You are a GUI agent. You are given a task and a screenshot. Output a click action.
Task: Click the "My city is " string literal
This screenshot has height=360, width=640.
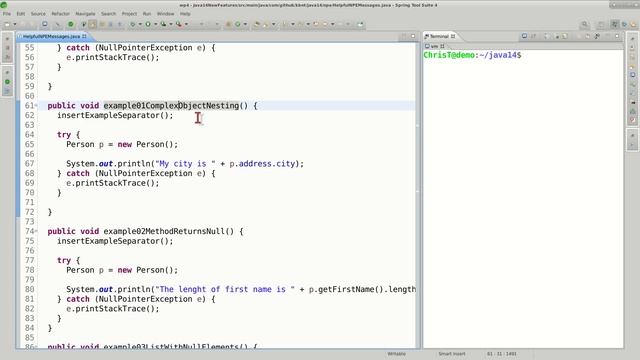(x=185, y=164)
